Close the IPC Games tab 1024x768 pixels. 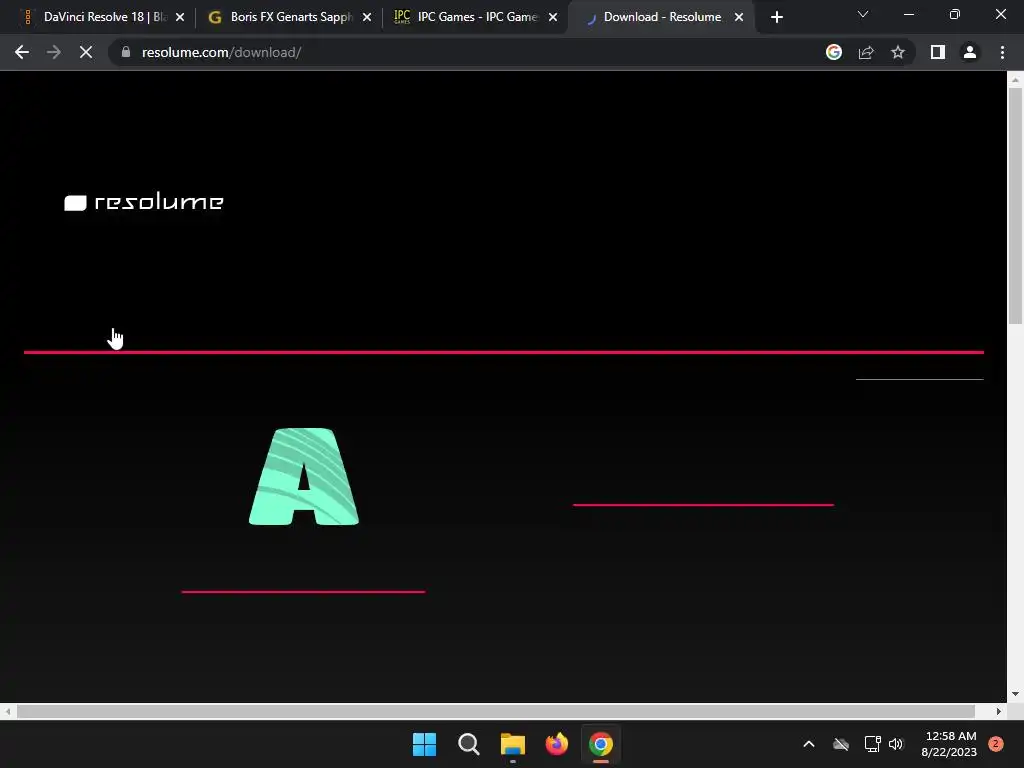(553, 17)
